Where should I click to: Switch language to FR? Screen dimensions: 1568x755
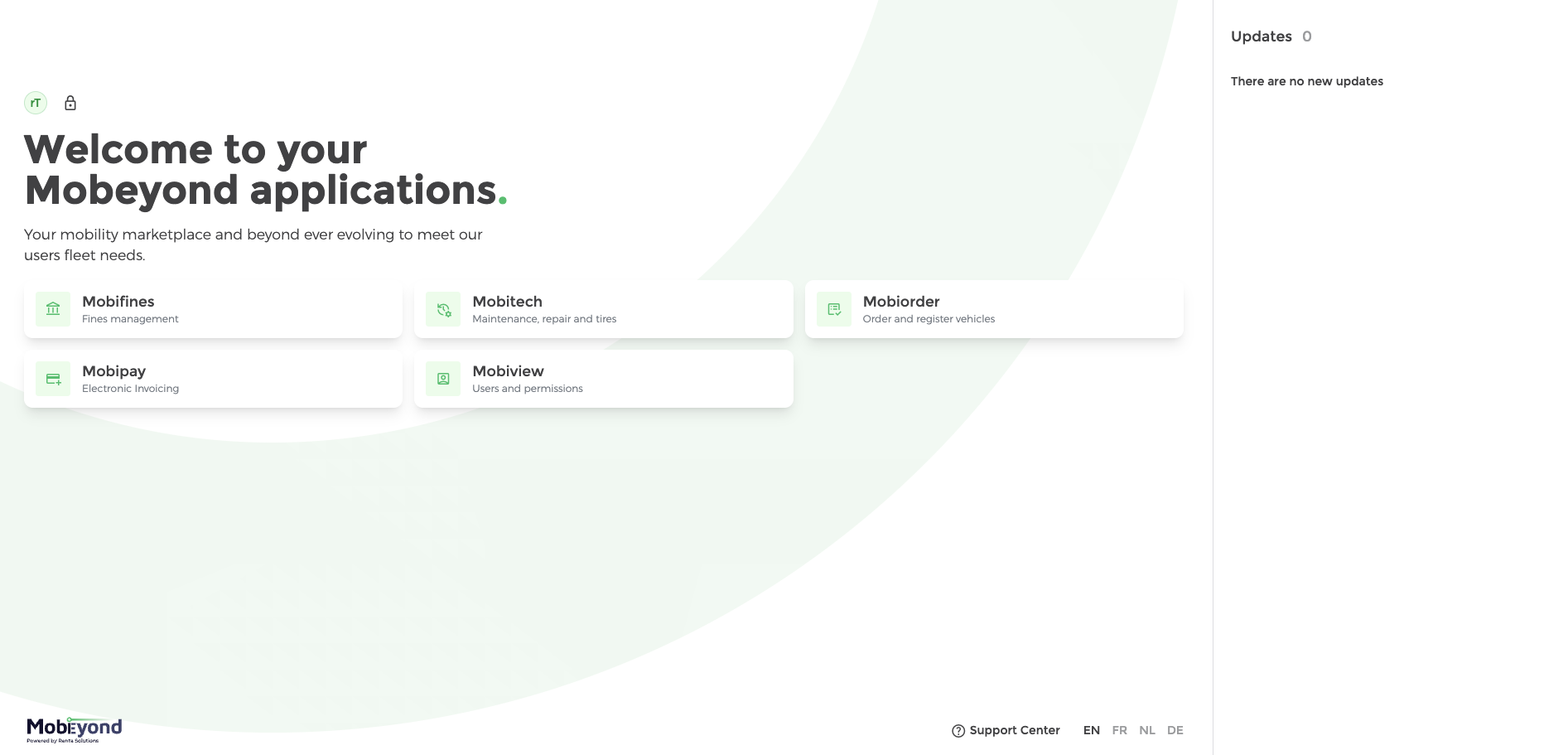coord(1120,730)
